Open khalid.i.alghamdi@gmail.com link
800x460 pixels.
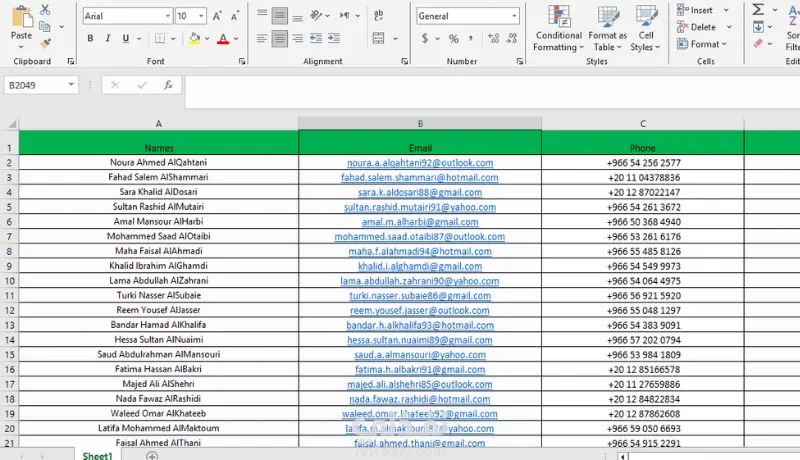click(x=420, y=266)
